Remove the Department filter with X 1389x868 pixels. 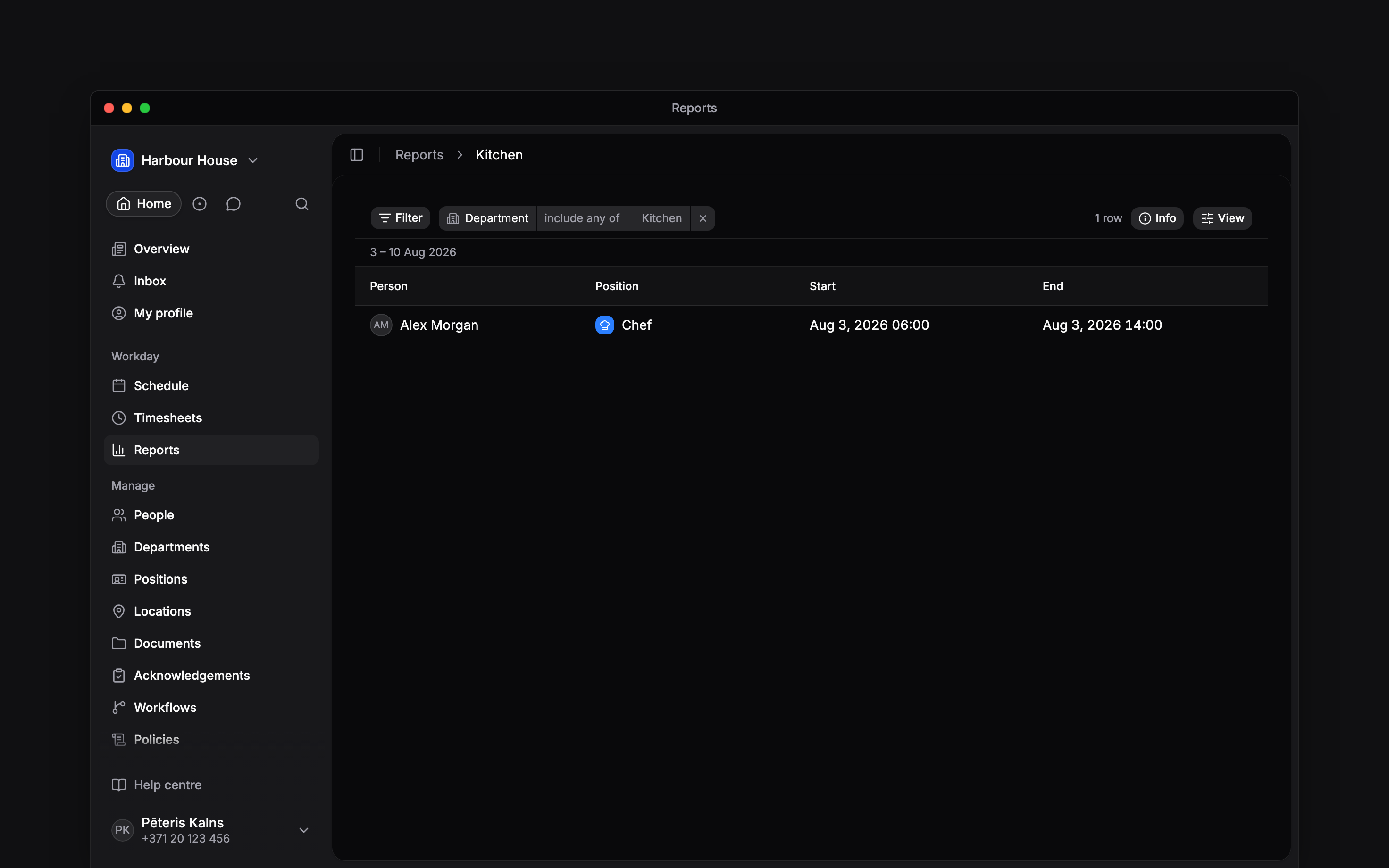coord(703,218)
